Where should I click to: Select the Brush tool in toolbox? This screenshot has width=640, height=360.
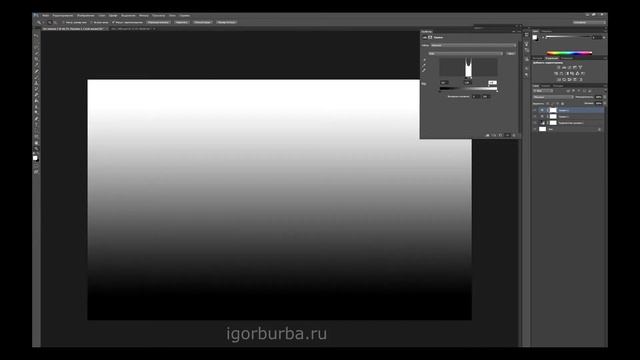tap(36, 77)
